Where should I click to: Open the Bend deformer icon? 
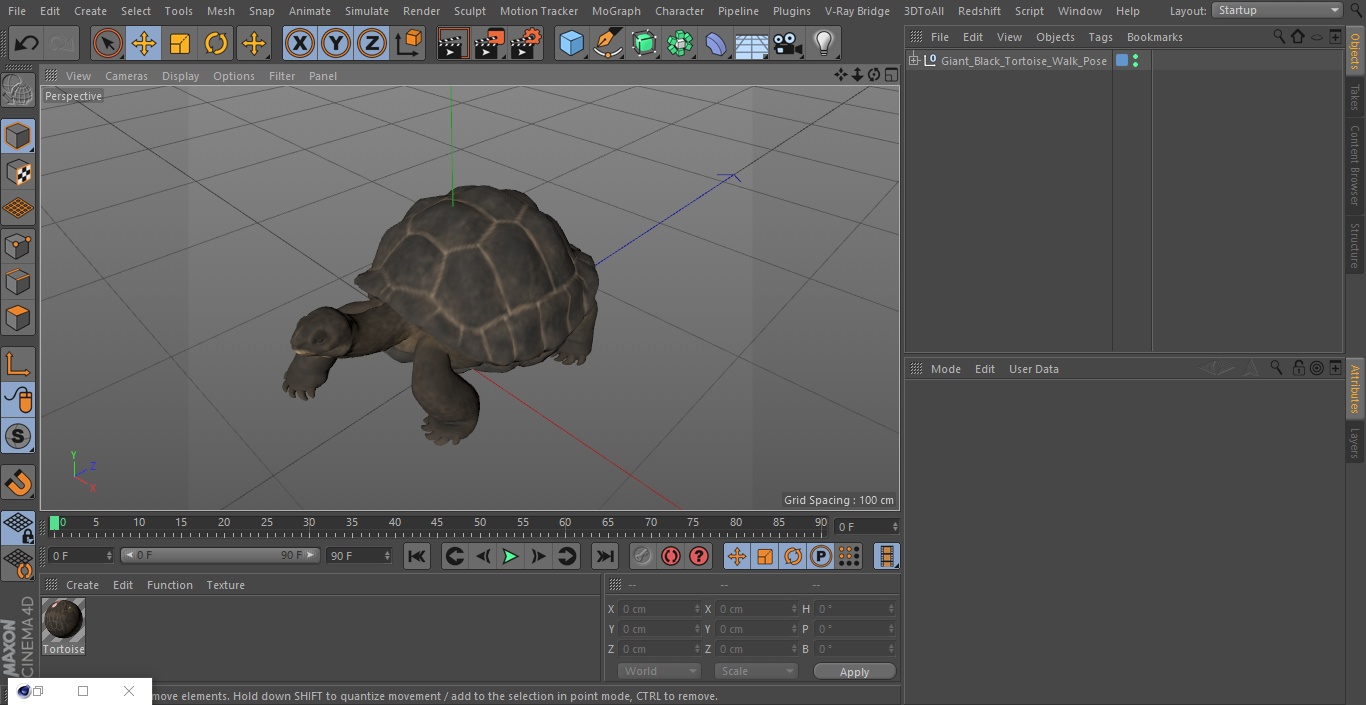pyautogui.click(x=716, y=43)
